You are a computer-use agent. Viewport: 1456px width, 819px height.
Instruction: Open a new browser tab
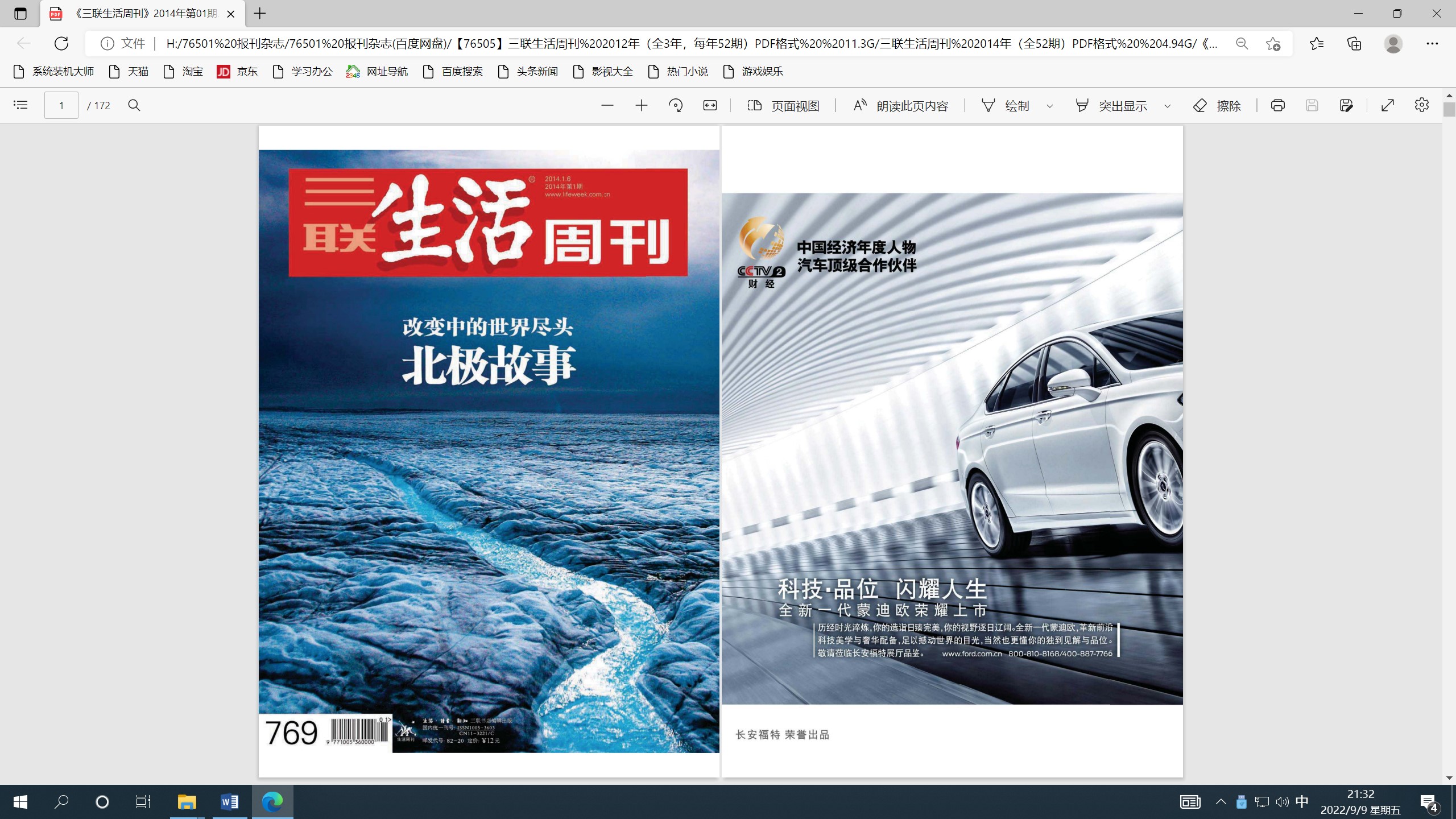tap(260, 14)
